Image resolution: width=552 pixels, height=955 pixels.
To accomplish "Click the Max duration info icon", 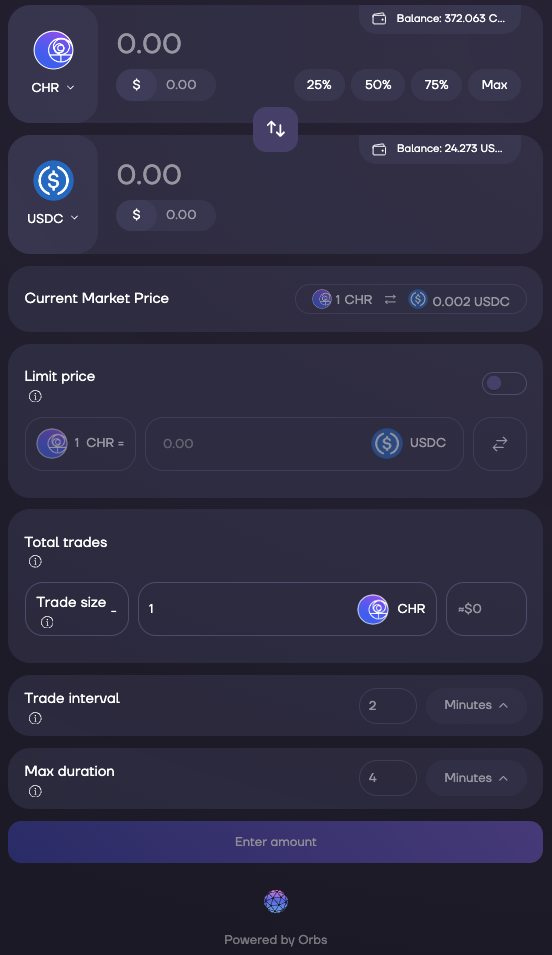I will tap(35, 791).
